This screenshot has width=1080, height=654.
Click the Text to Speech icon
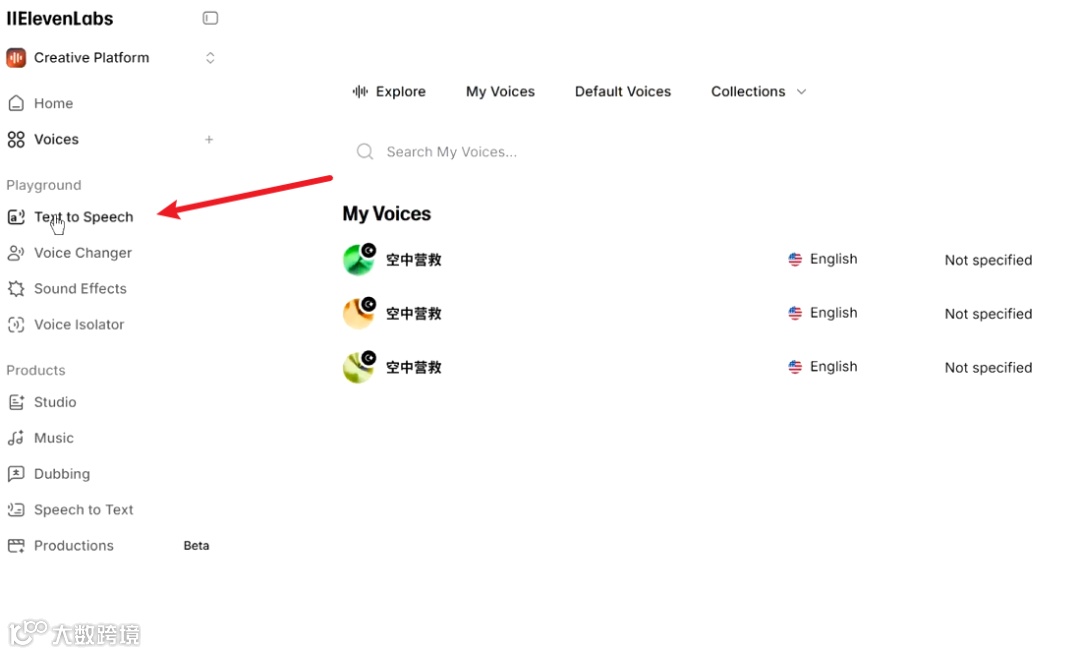click(16, 217)
